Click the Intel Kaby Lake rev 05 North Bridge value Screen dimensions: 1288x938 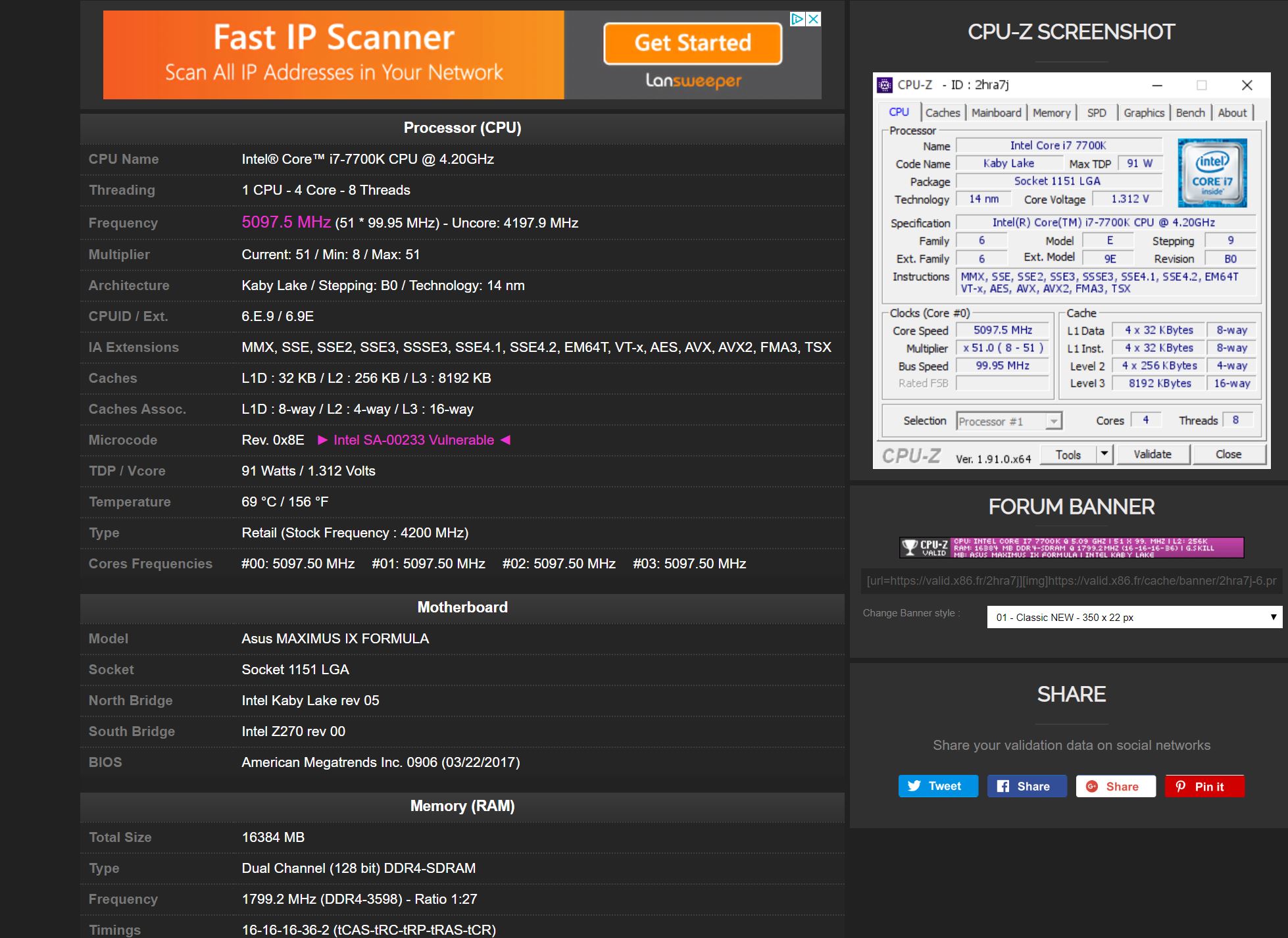(310, 701)
